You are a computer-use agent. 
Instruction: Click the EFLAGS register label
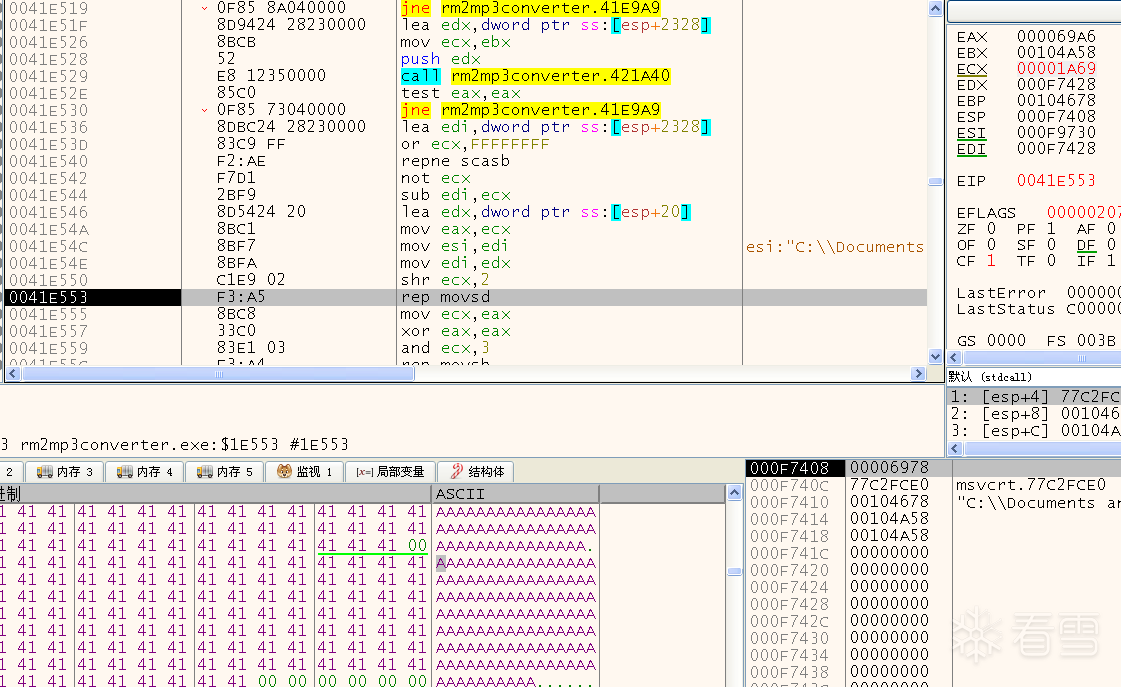click(x=986, y=213)
